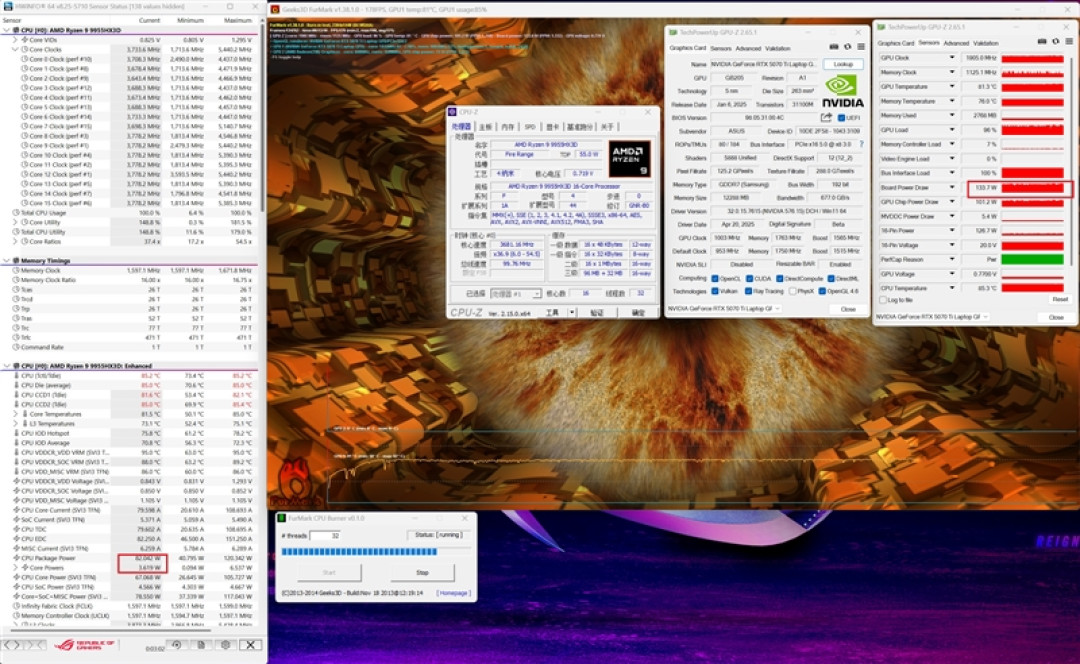This screenshot has height=664, width=1080.
Task: Open GPU selector dropdown in GPU-Z Graphics Card window
Action: [724, 309]
